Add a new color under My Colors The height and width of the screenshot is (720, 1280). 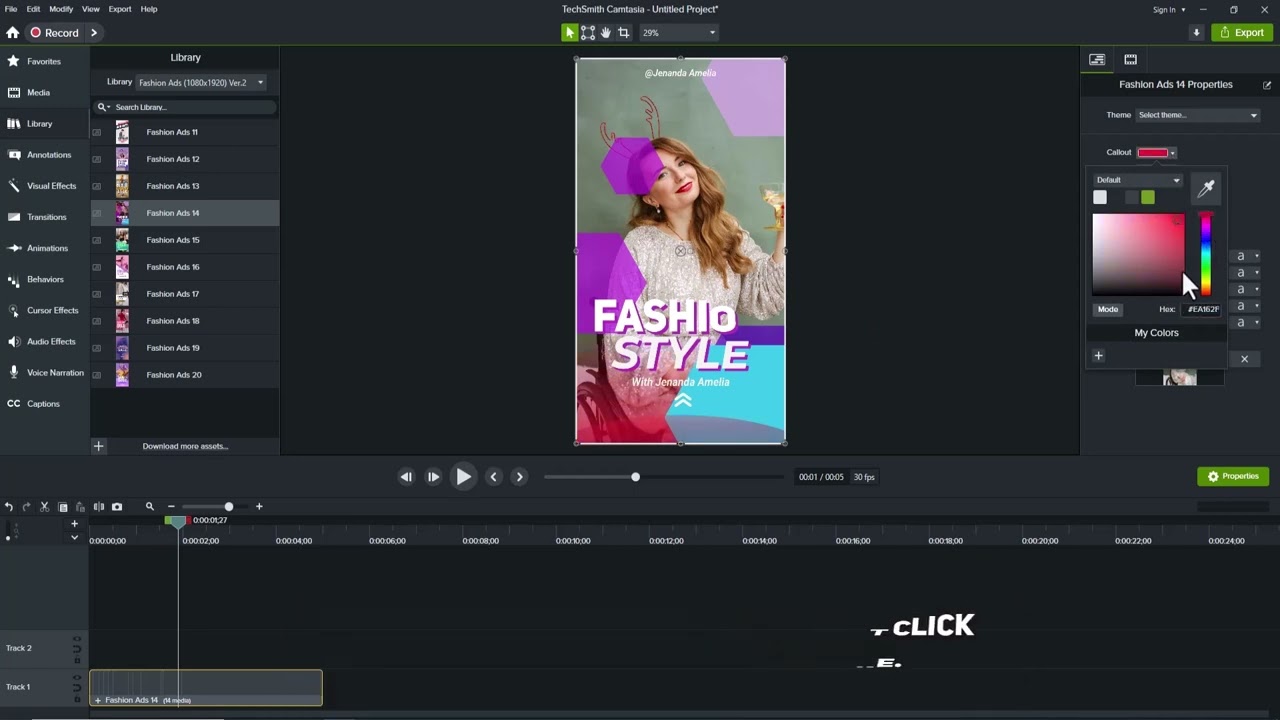tap(1098, 356)
